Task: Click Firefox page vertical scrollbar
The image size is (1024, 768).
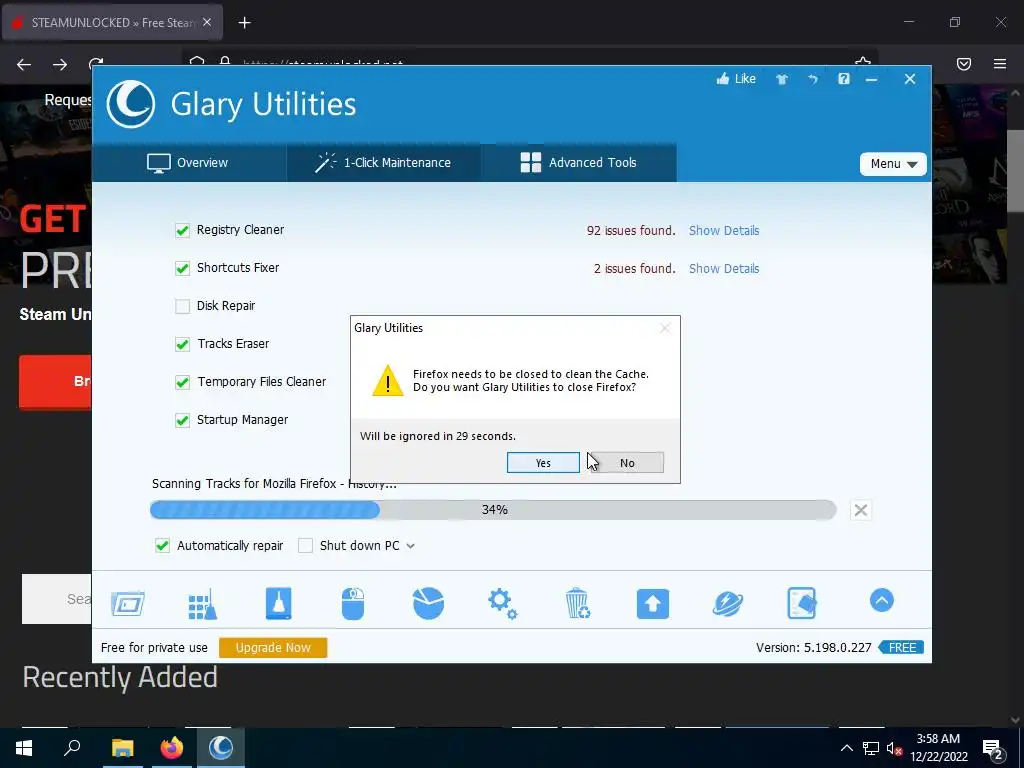Action: (x=1015, y=171)
